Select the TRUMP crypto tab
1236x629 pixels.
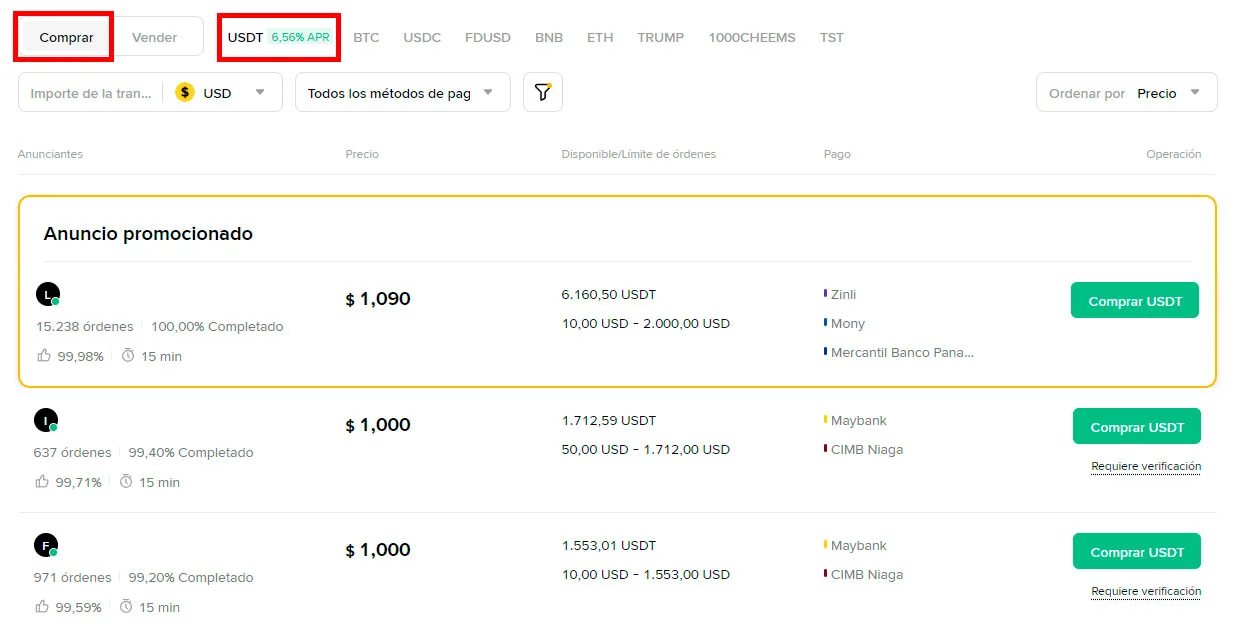pyautogui.click(x=661, y=37)
